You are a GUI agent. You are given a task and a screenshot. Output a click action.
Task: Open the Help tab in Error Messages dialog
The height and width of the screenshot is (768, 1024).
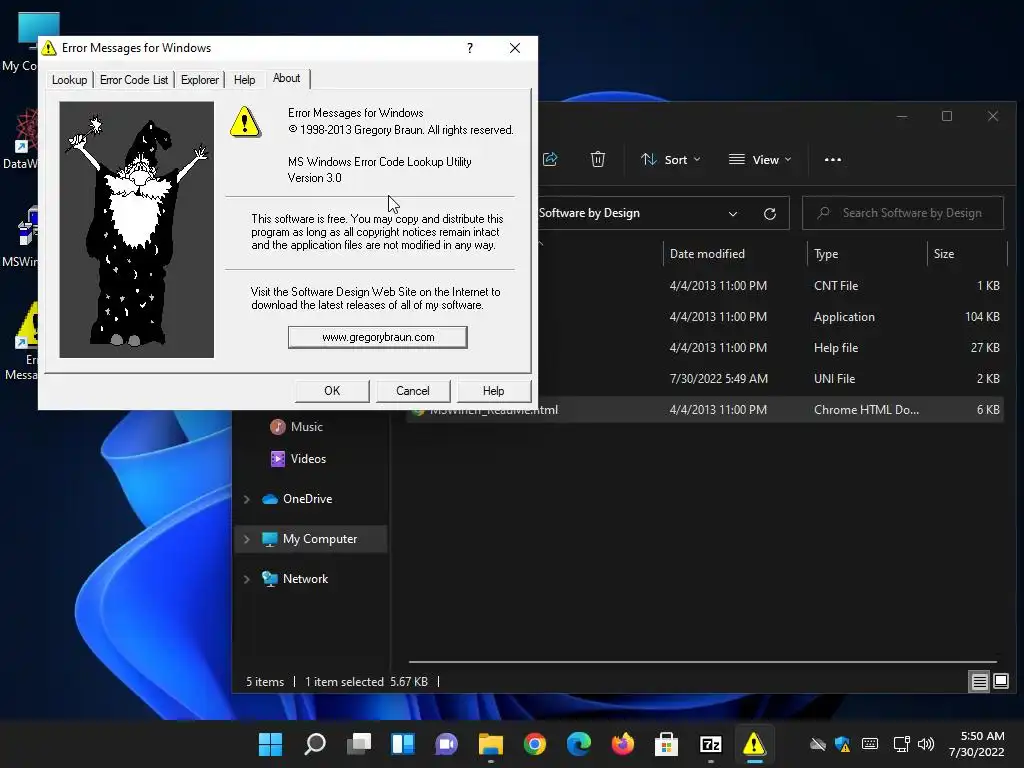tap(244, 80)
